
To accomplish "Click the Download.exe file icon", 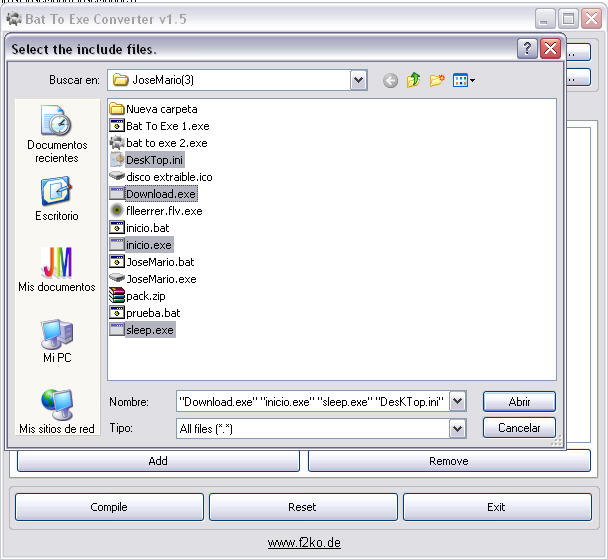I will coord(117,194).
